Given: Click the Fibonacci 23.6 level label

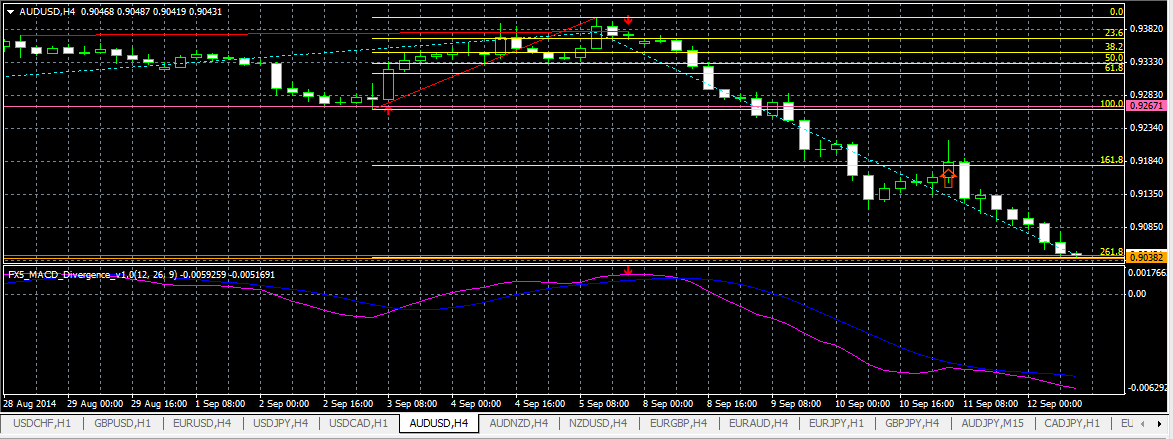Looking at the screenshot, I should [x=1114, y=33].
